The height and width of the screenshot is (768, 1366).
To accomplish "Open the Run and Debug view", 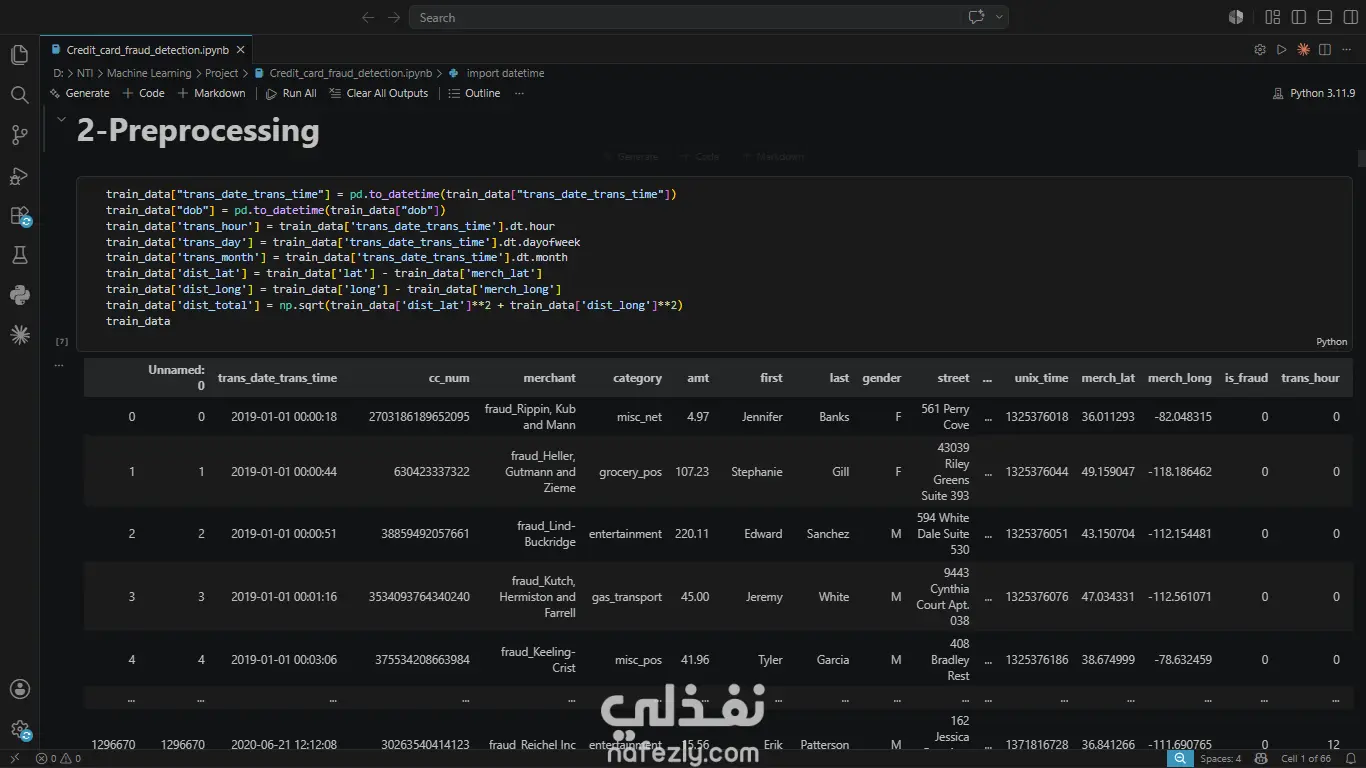I will click(x=19, y=176).
